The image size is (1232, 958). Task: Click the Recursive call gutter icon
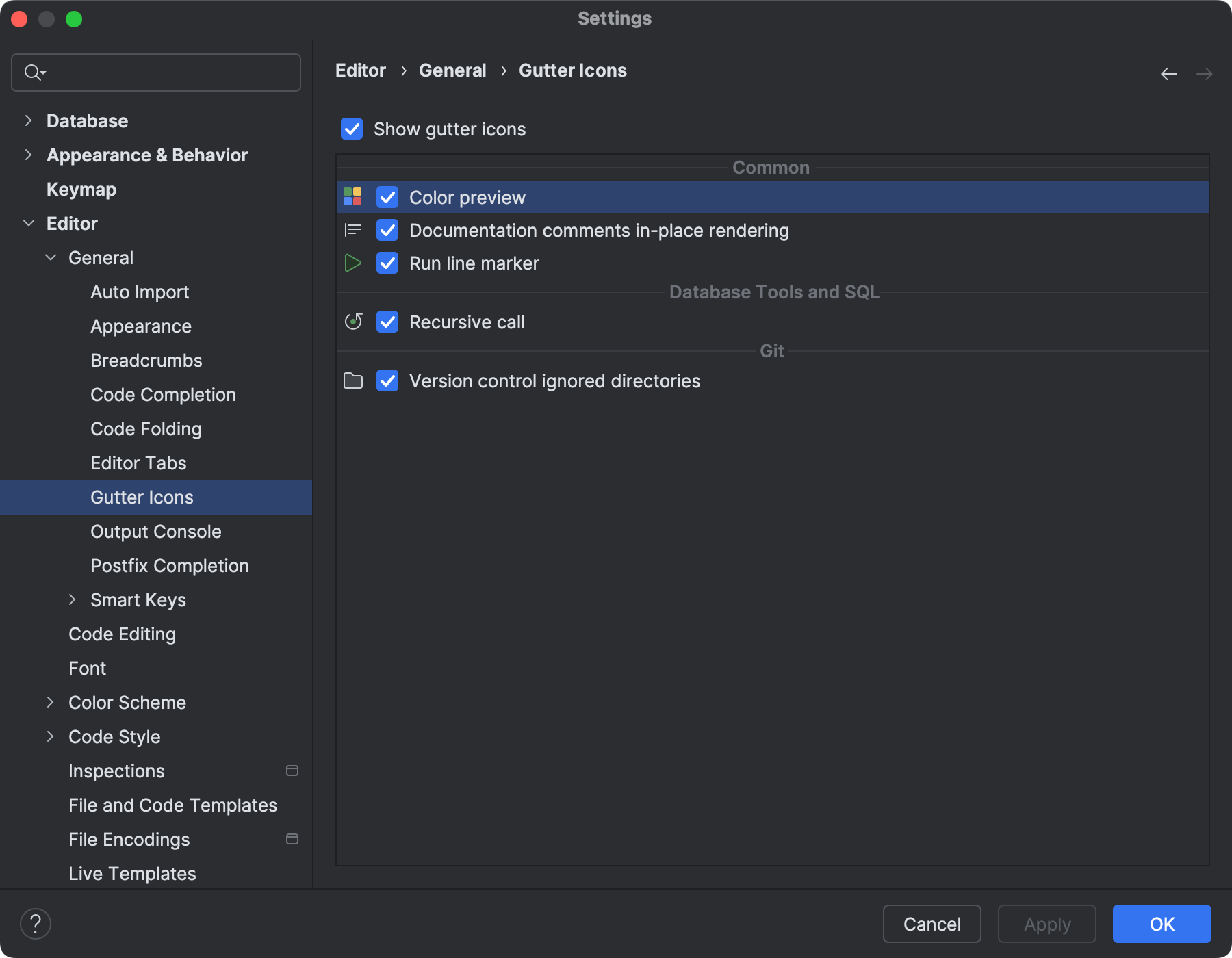tap(352, 322)
